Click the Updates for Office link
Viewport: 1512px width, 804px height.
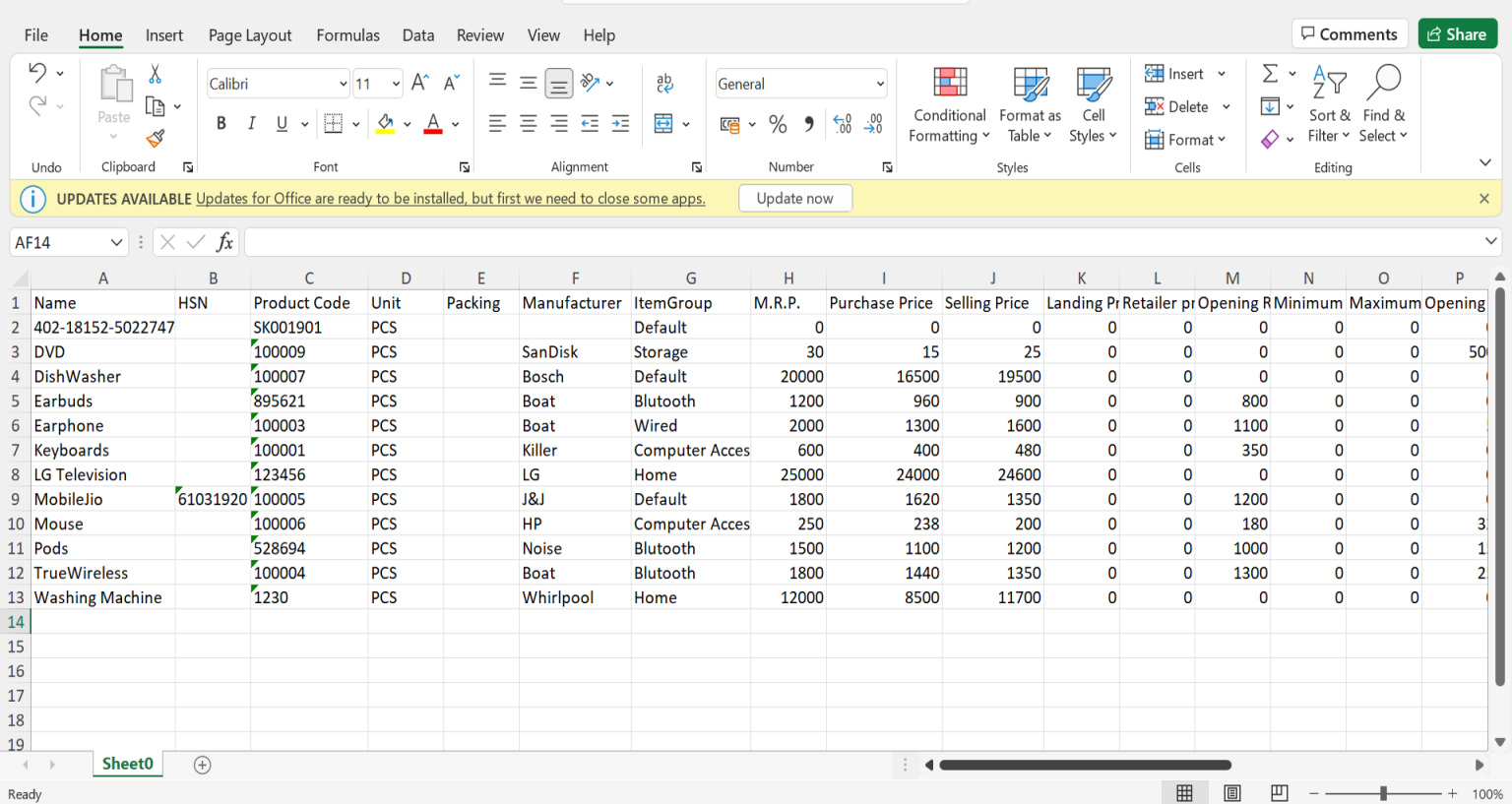tap(451, 199)
